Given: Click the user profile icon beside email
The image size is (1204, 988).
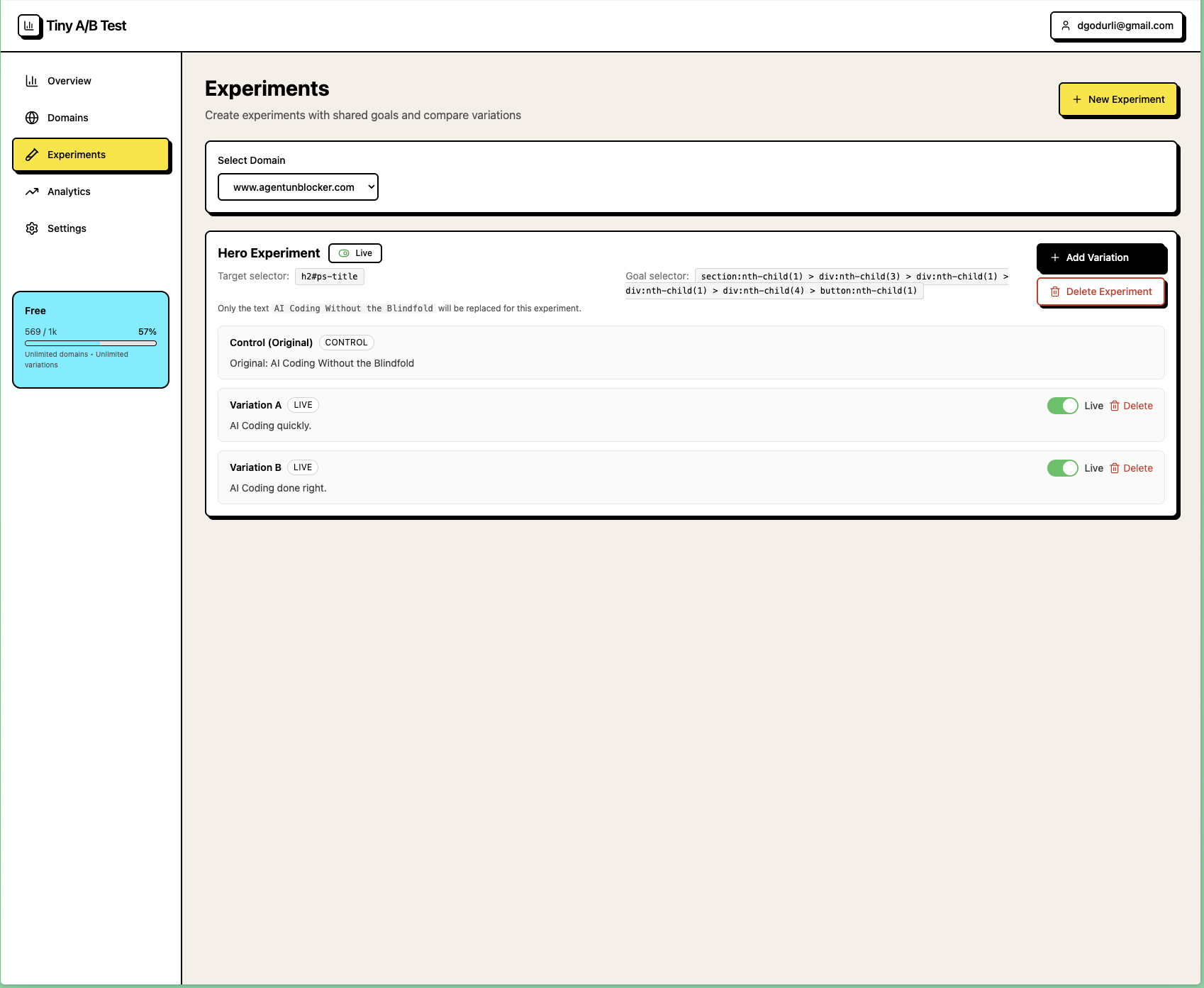Looking at the screenshot, I should (1065, 26).
